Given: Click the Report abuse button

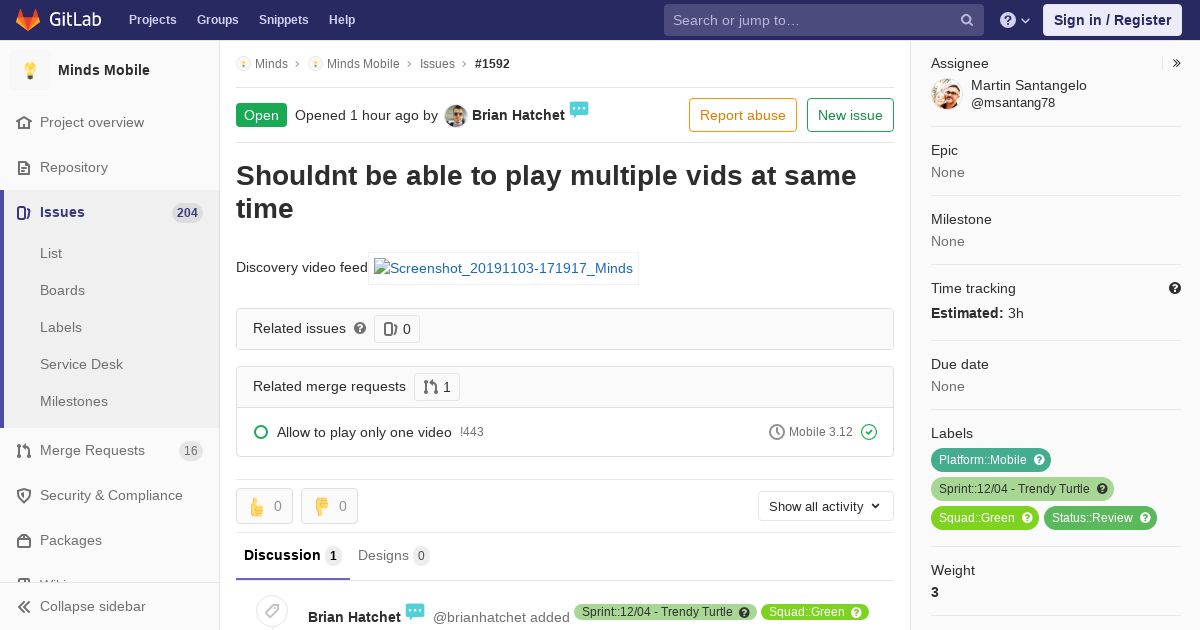Looking at the screenshot, I should coord(743,115).
